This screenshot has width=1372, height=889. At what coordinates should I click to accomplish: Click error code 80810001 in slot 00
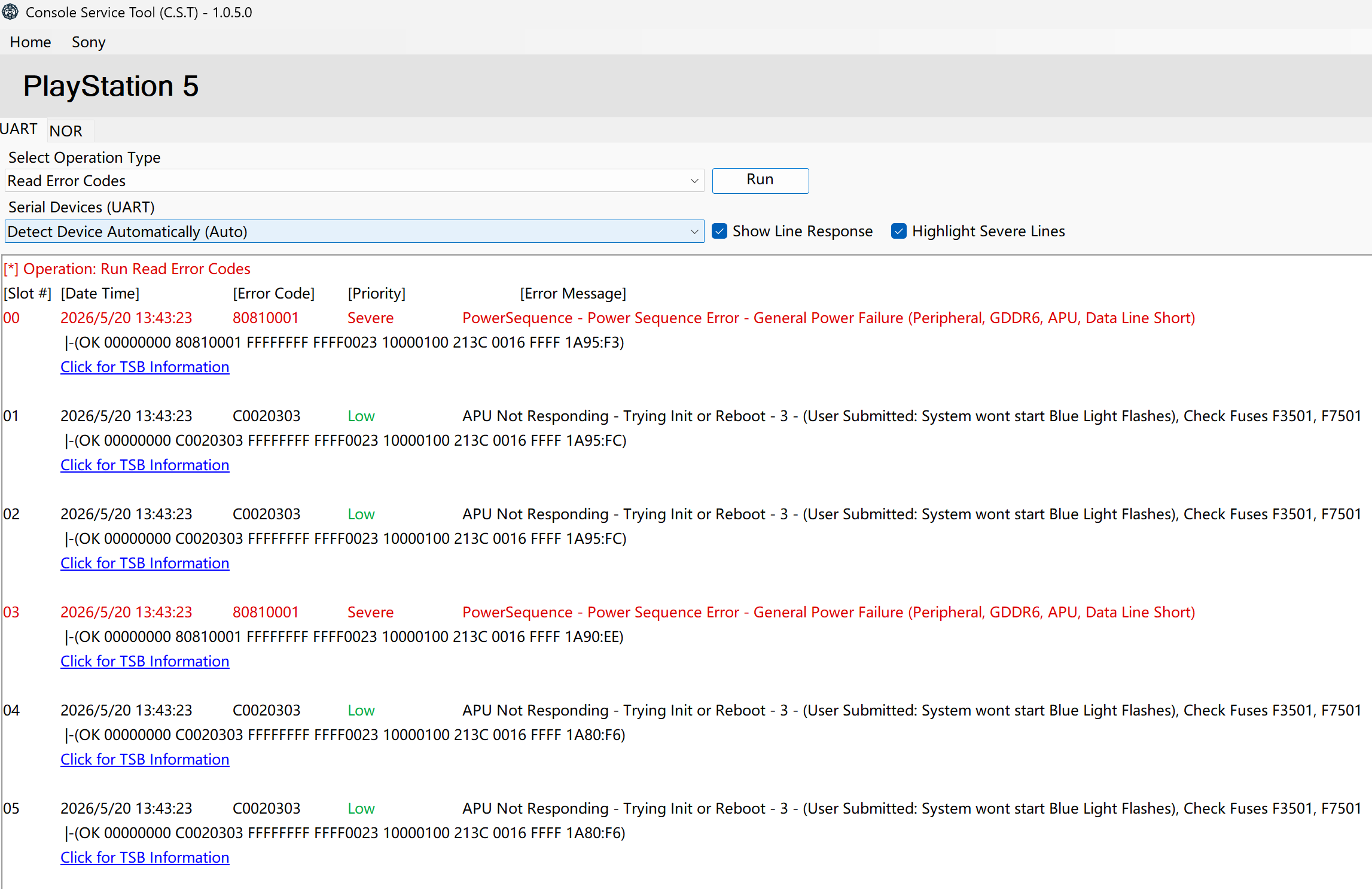(x=266, y=318)
